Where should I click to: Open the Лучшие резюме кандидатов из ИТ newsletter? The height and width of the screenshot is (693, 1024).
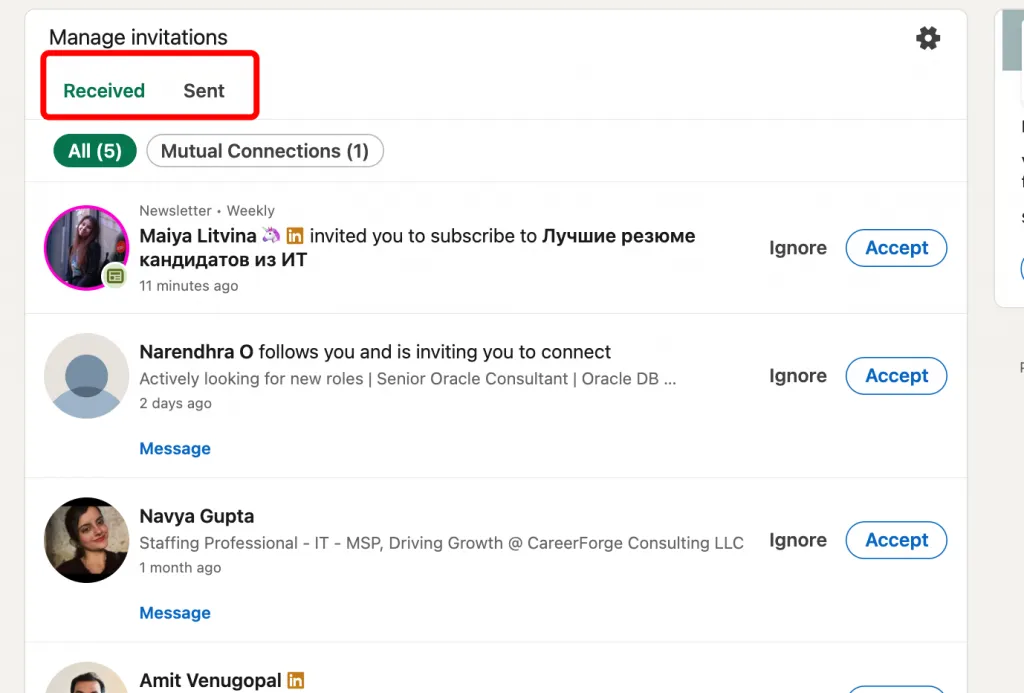[x=417, y=248]
